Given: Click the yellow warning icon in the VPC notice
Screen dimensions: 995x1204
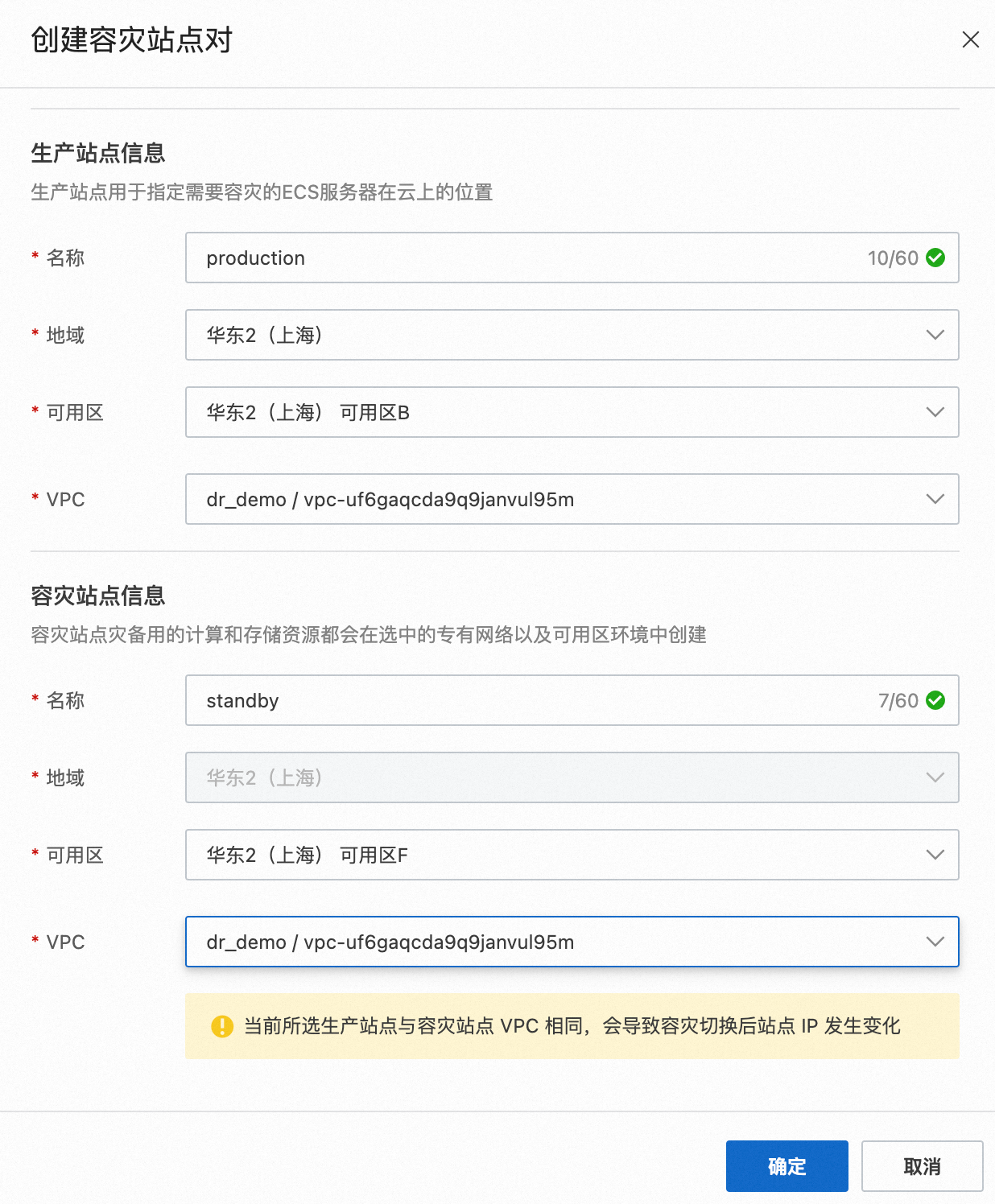Looking at the screenshot, I should pyautogui.click(x=222, y=1026).
